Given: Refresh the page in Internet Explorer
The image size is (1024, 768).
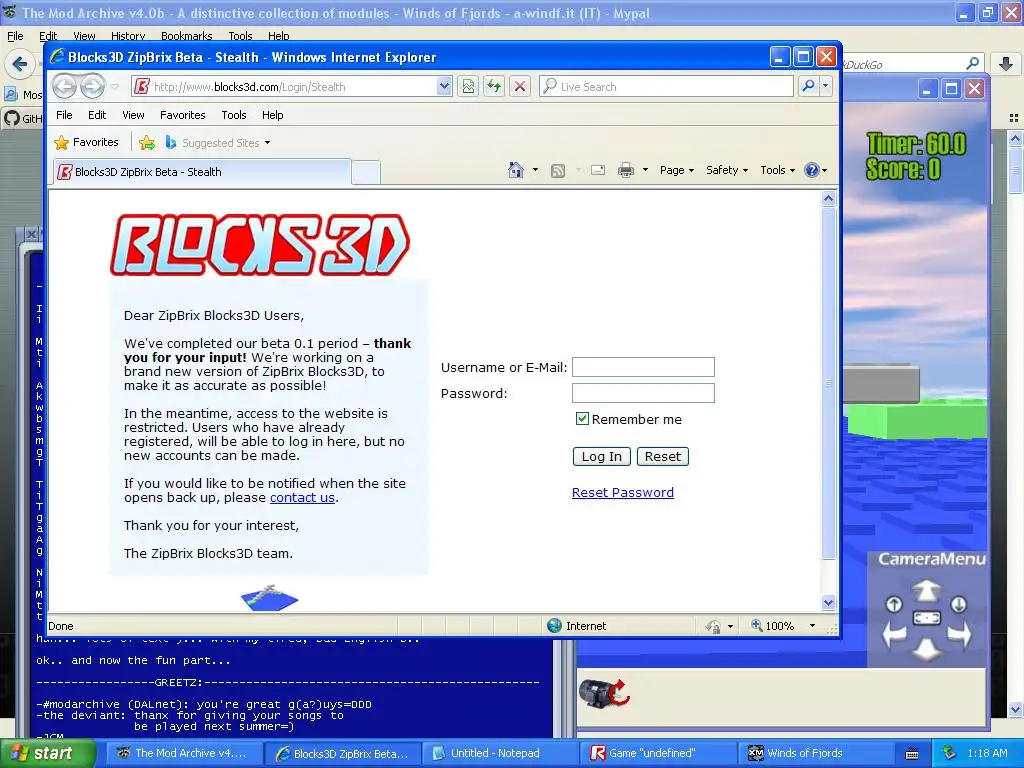Looking at the screenshot, I should [x=494, y=86].
